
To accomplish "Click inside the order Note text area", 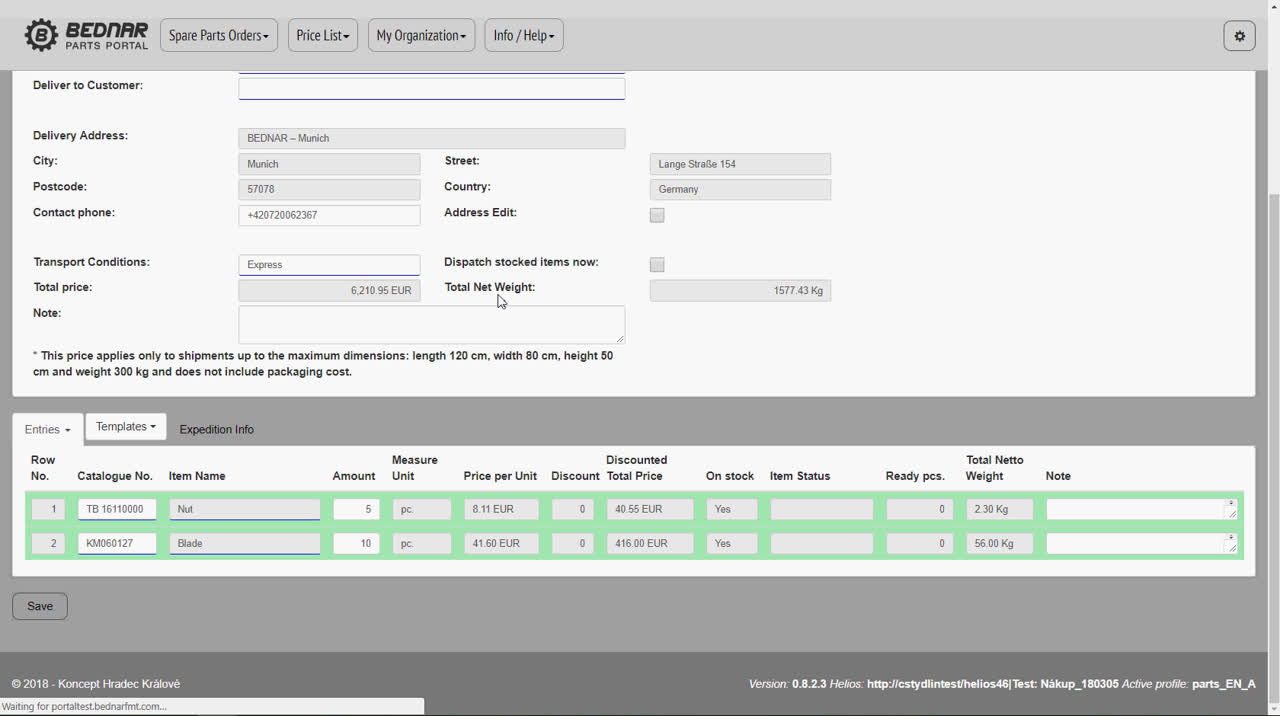I will point(431,324).
